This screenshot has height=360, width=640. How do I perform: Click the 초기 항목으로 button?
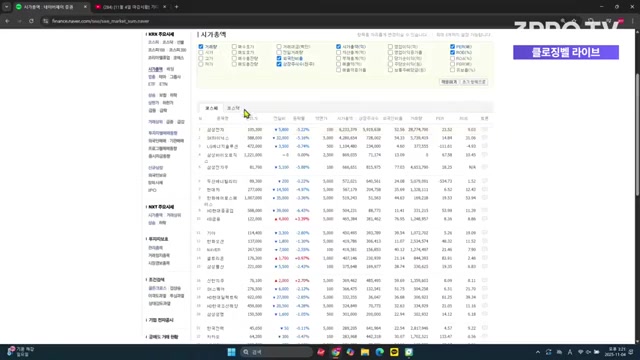click(x=474, y=82)
